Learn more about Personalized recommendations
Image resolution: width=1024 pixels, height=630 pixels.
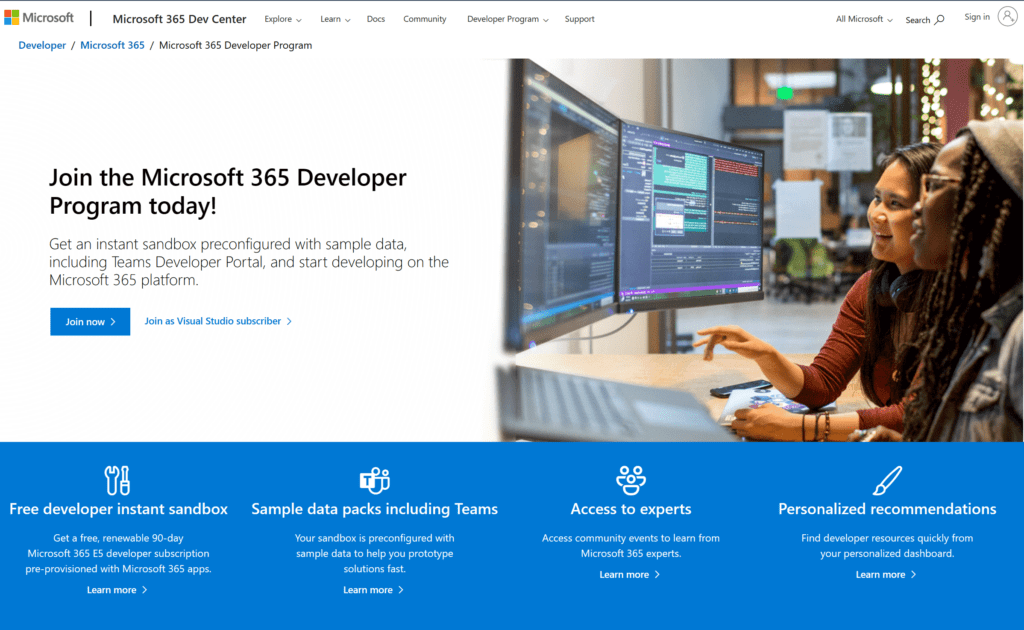886,575
